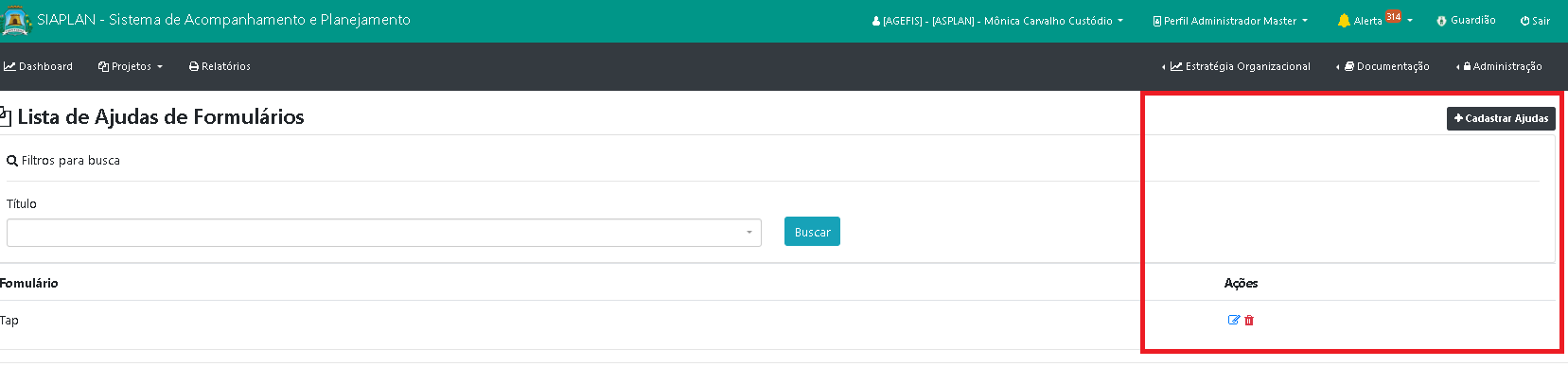Click the Ações column header
This screenshot has height=367, width=1568.
coord(1241,283)
